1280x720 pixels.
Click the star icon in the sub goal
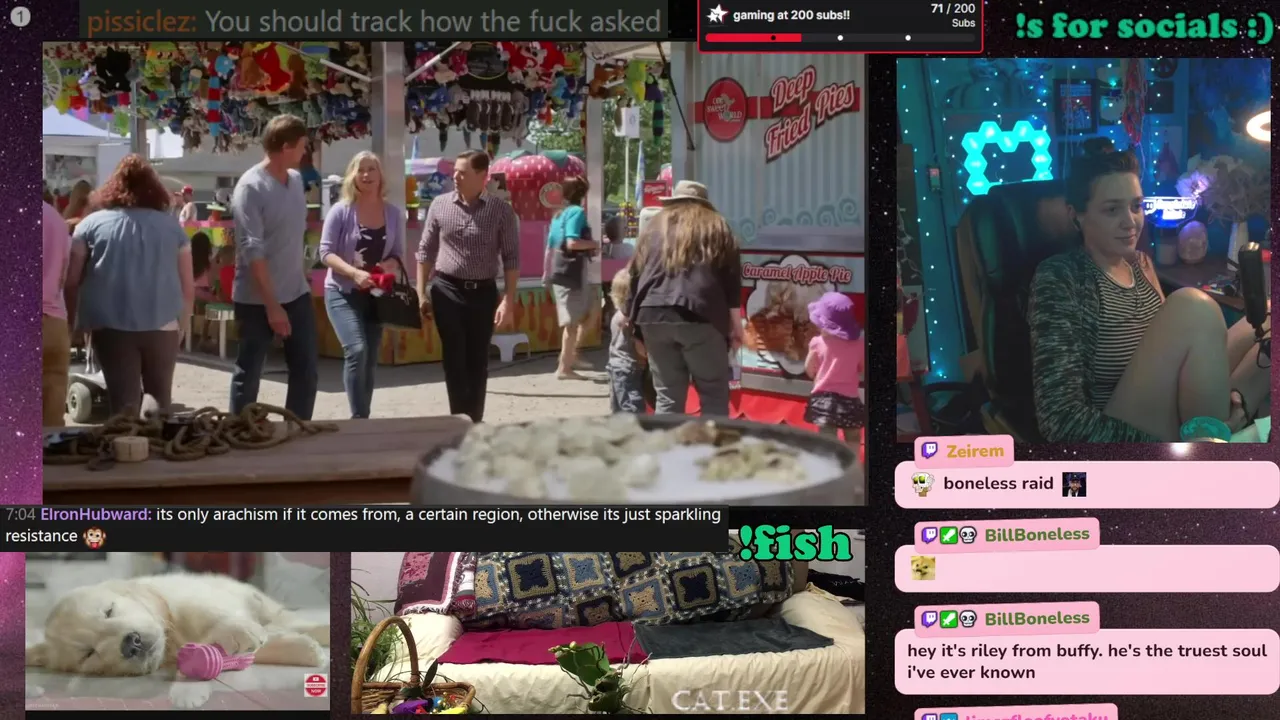click(716, 14)
